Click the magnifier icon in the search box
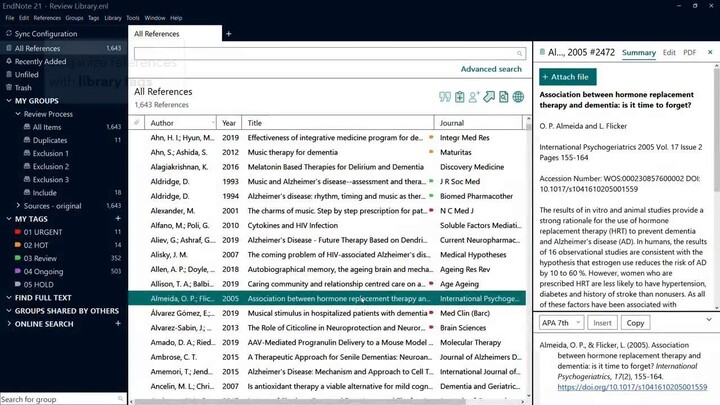This screenshot has height=405, width=720. (x=519, y=54)
